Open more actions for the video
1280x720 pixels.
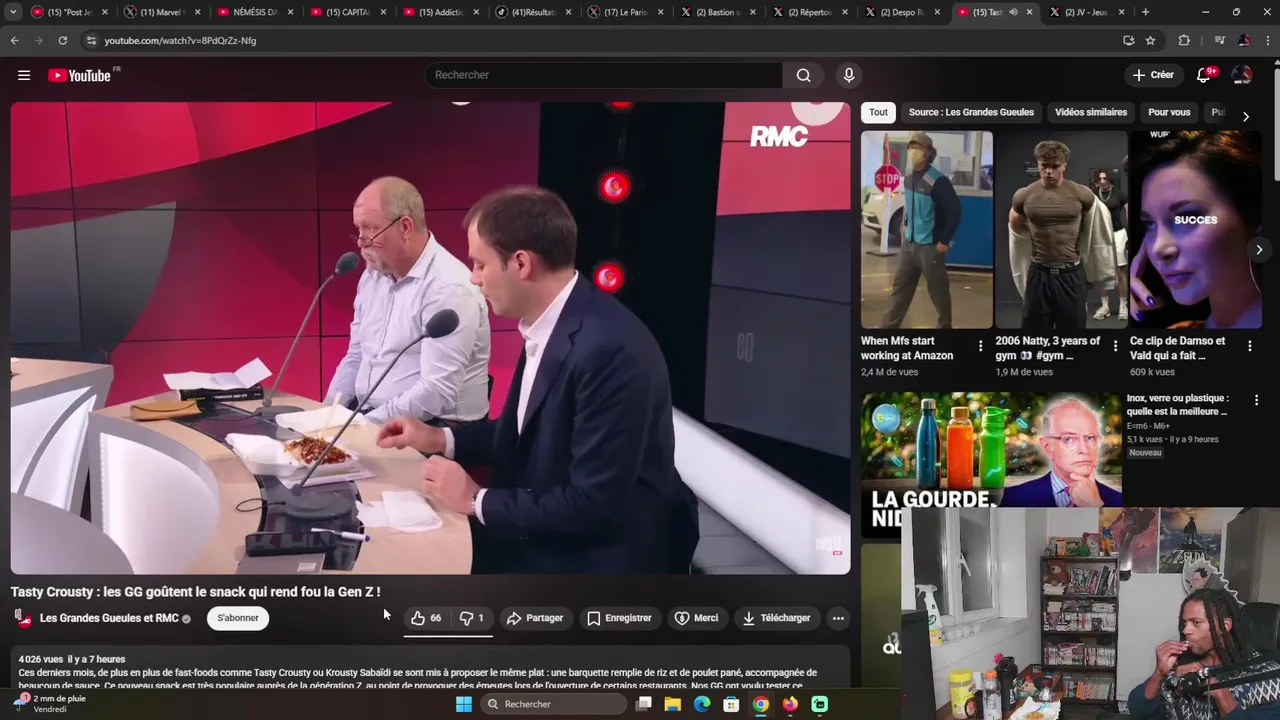point(838,618)
